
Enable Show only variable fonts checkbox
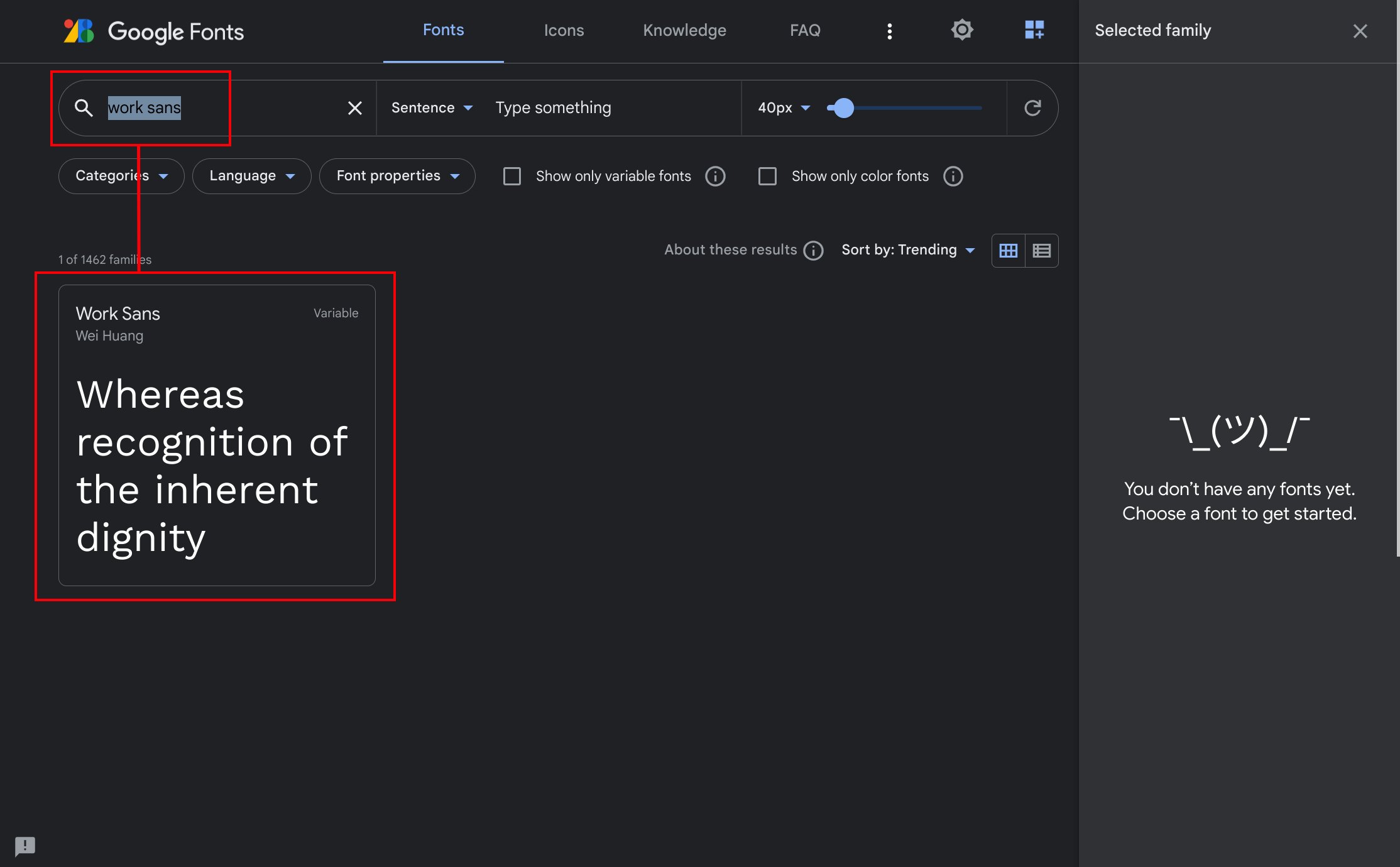[512, 177]
